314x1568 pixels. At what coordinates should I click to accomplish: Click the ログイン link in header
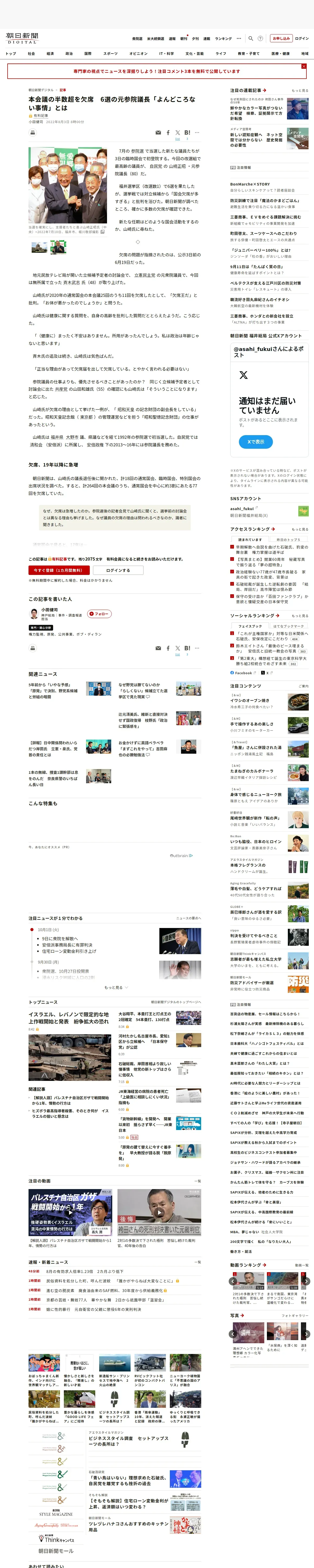point(302,38)
